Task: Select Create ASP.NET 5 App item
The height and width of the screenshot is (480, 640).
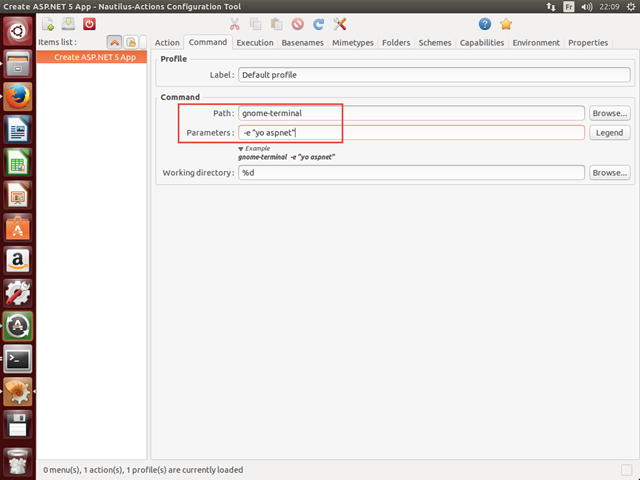Action: coord(92,57)
